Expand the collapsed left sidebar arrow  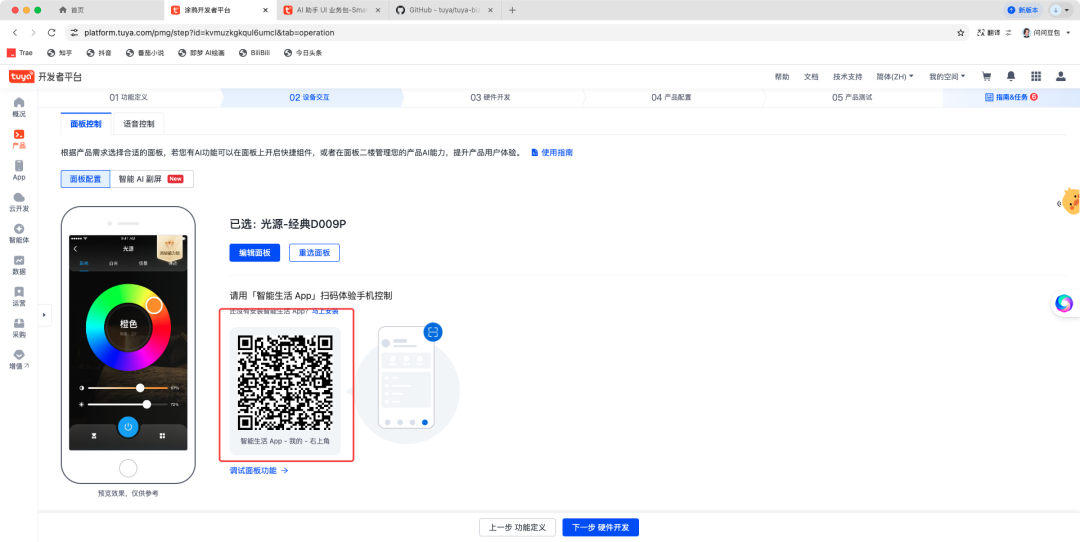[44, 315]
